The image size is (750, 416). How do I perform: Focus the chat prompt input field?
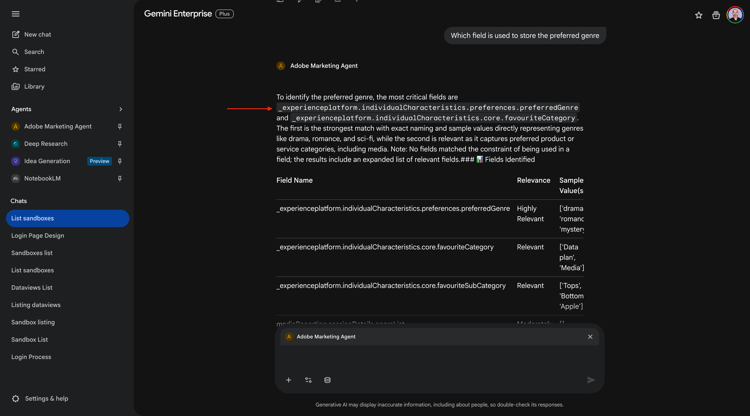[x=440, y=358]
